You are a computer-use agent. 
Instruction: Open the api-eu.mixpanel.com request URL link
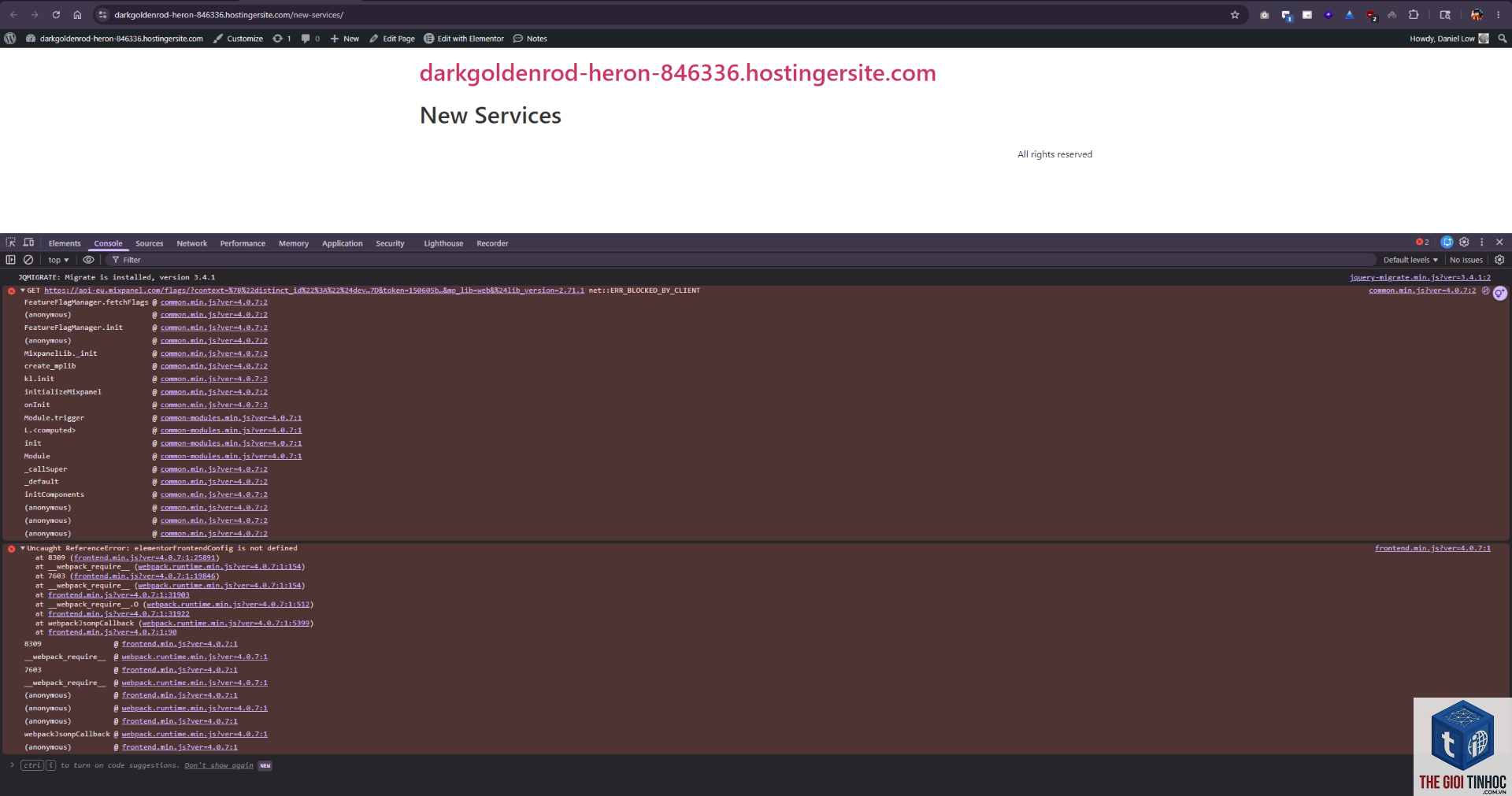[314, 291]
